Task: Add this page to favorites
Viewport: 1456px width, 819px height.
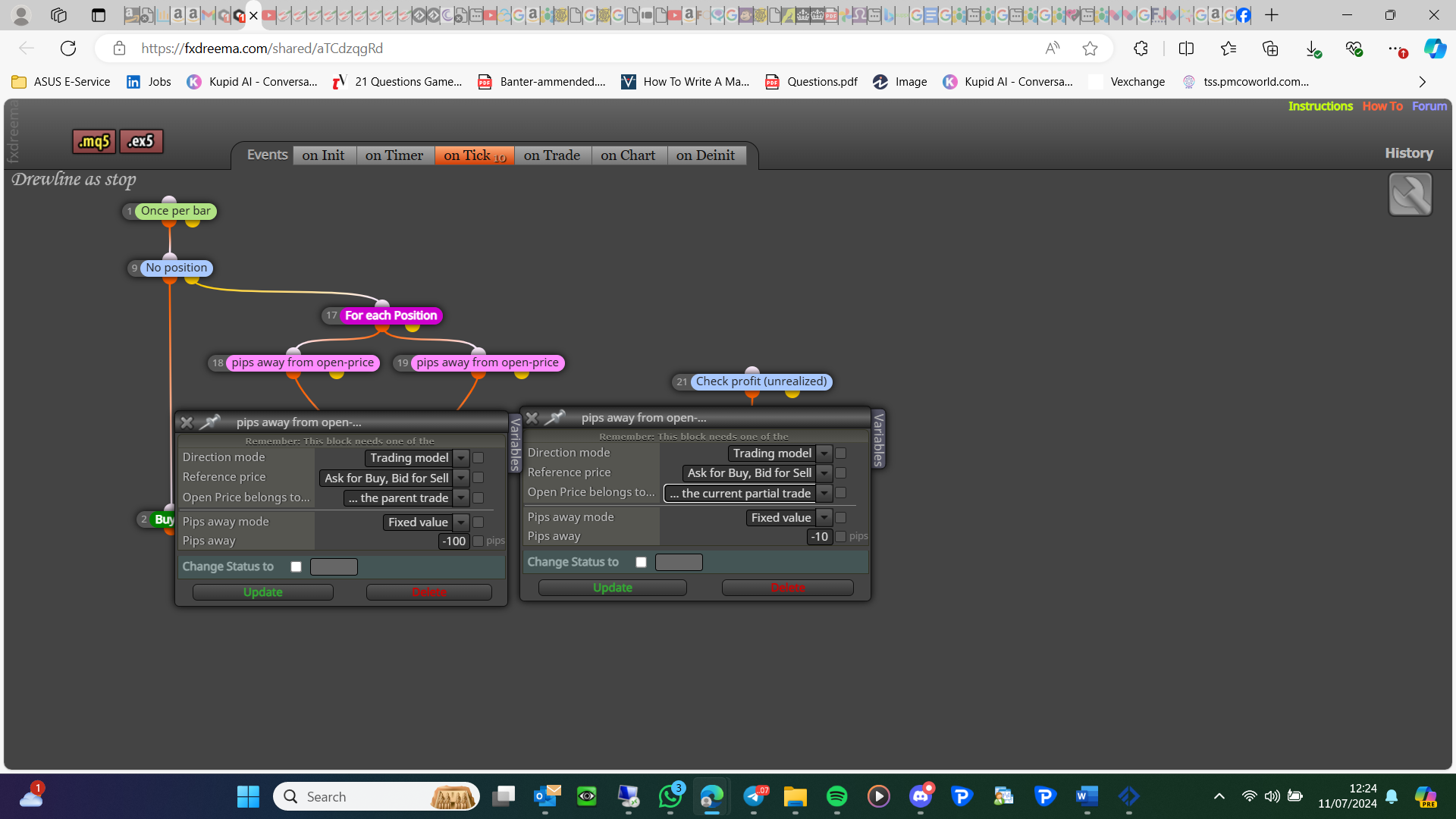Action: [1090, 49]
